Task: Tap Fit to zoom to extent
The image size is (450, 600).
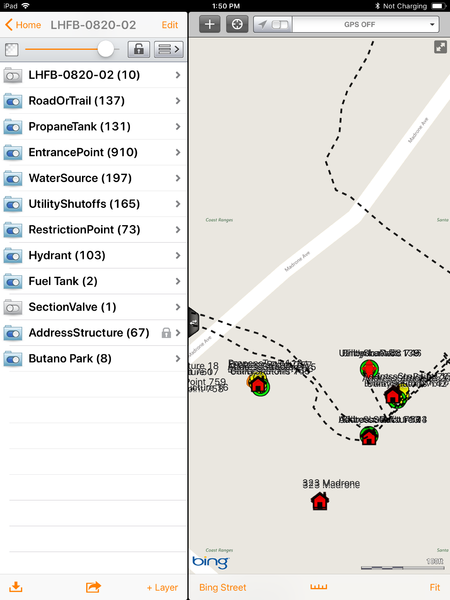Action: pos(435,587)
